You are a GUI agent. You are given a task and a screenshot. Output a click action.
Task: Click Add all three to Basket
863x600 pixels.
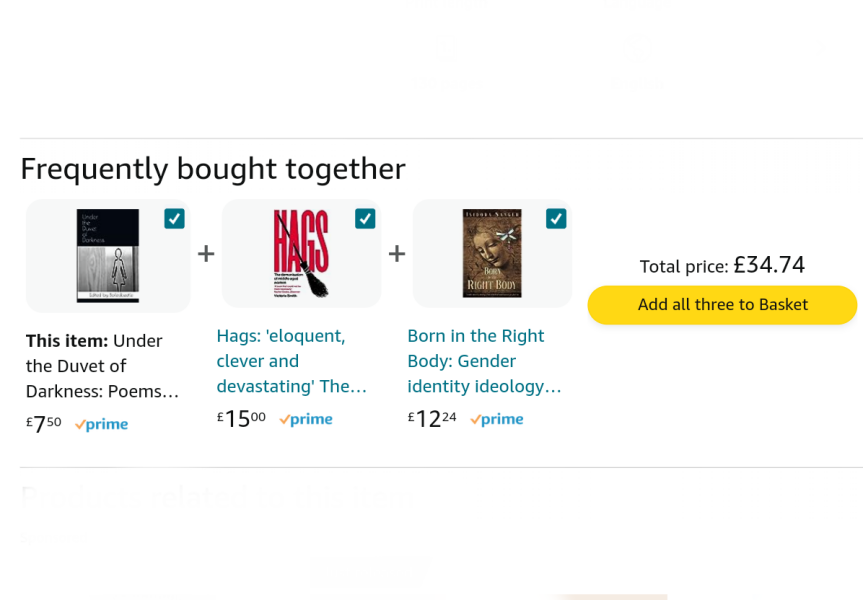pos(721,305)
